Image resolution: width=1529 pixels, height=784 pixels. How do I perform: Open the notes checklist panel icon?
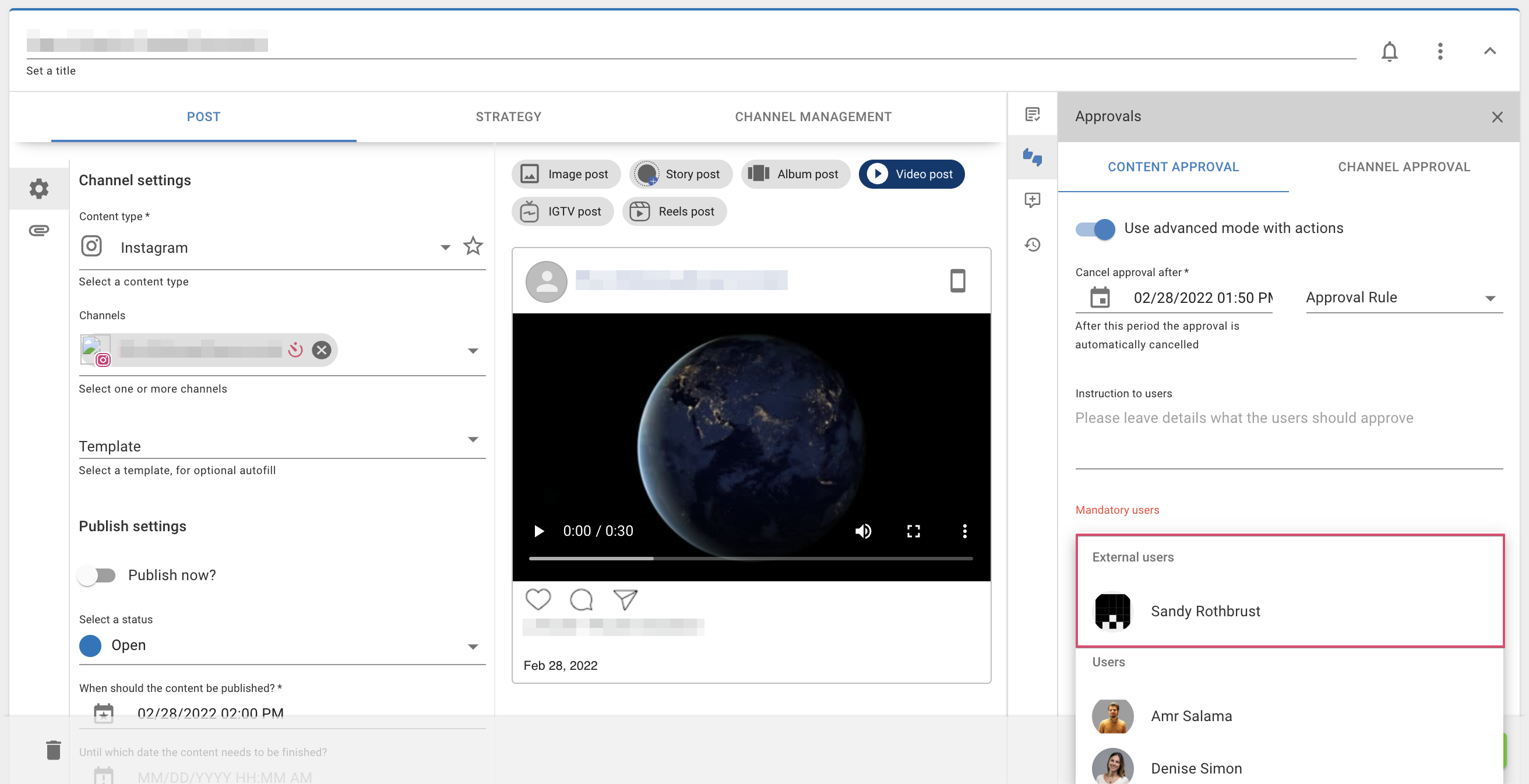[x=1032, y=114]
